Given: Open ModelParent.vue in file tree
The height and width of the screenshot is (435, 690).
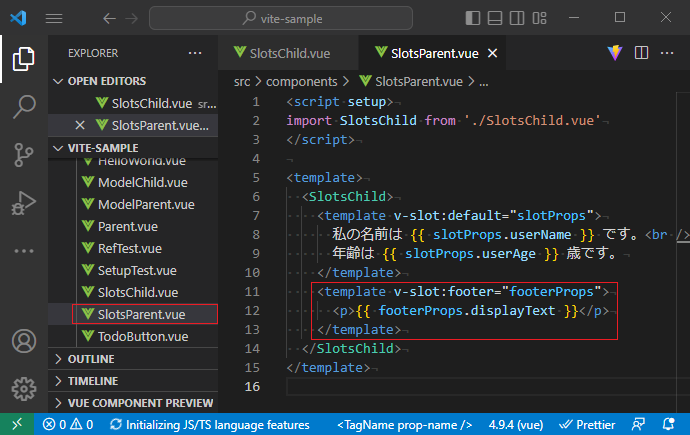Looking at the screenshot, I should [133, 205].
